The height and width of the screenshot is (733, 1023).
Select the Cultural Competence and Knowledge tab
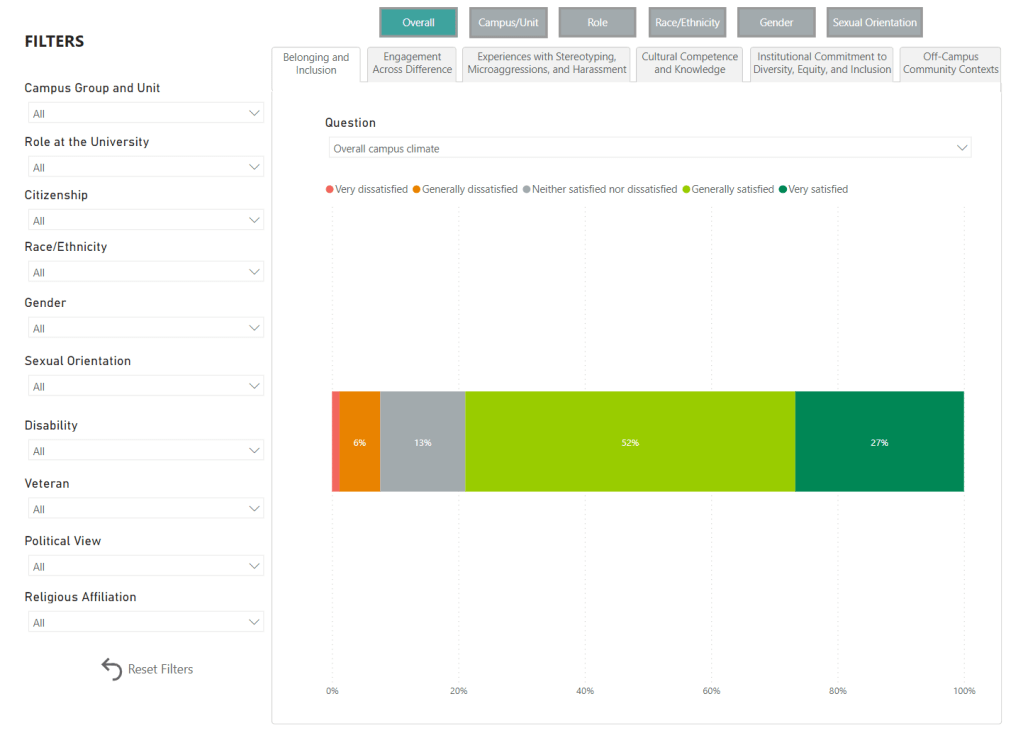(689, 63)
